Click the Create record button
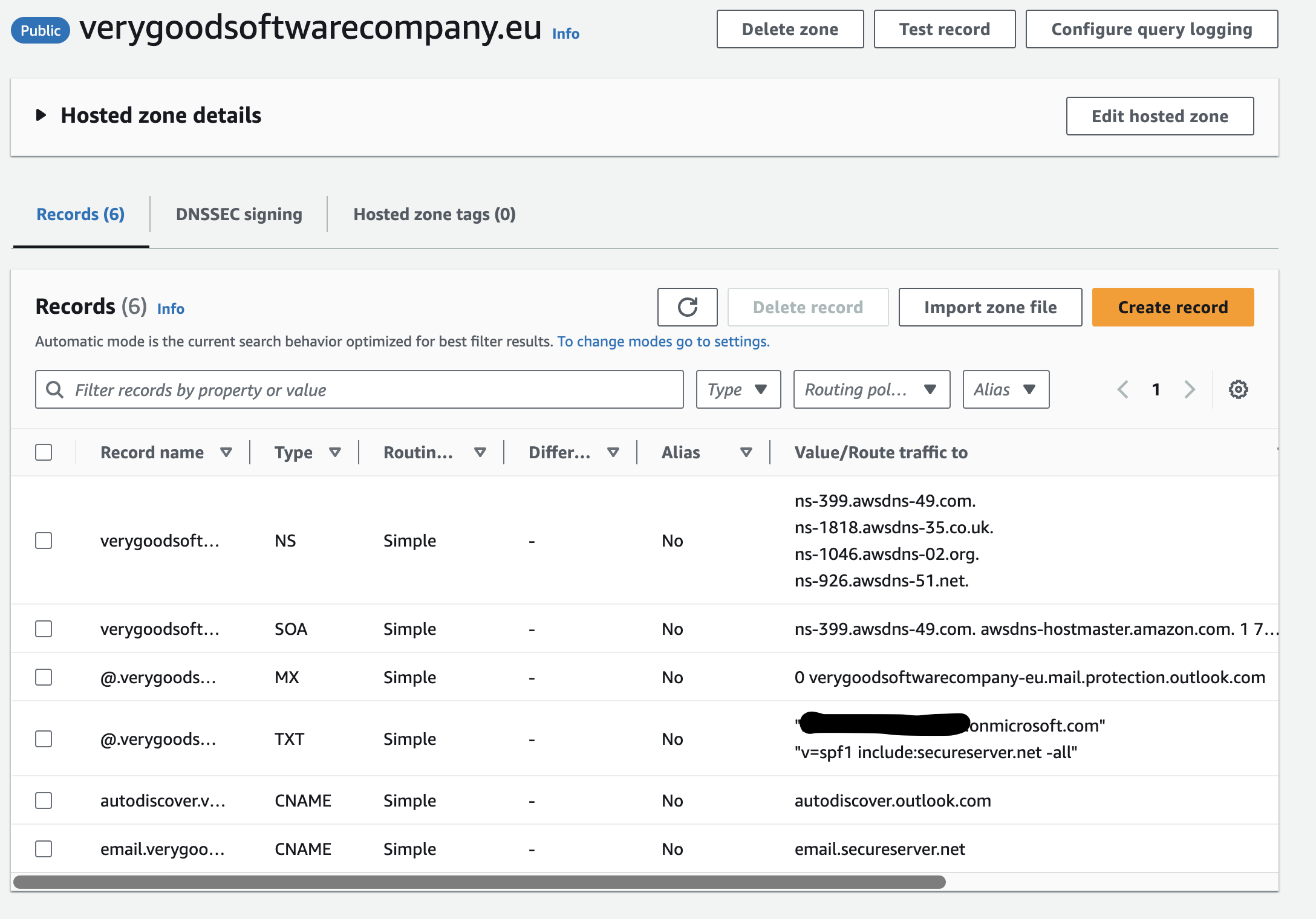This screenshot has width=1316, height=919. tap(1173, 307)
